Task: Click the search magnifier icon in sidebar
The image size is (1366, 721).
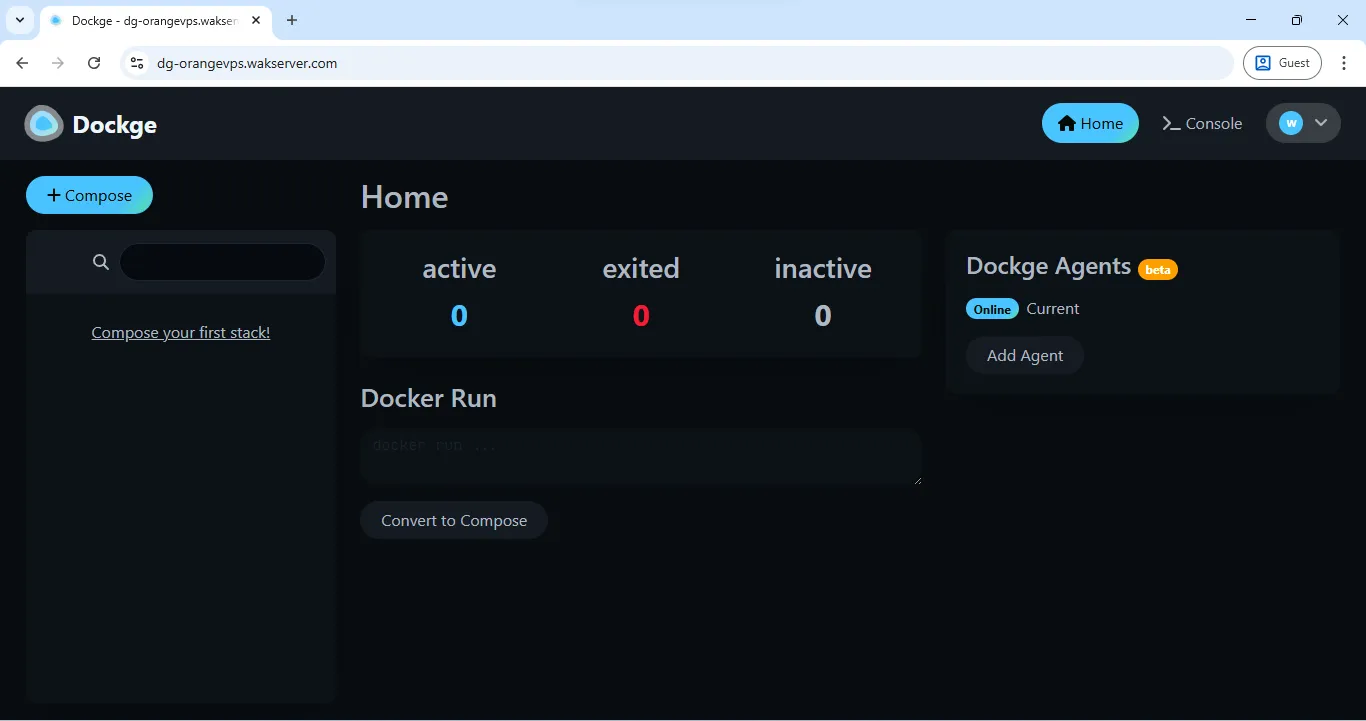Action: point(100,261)
